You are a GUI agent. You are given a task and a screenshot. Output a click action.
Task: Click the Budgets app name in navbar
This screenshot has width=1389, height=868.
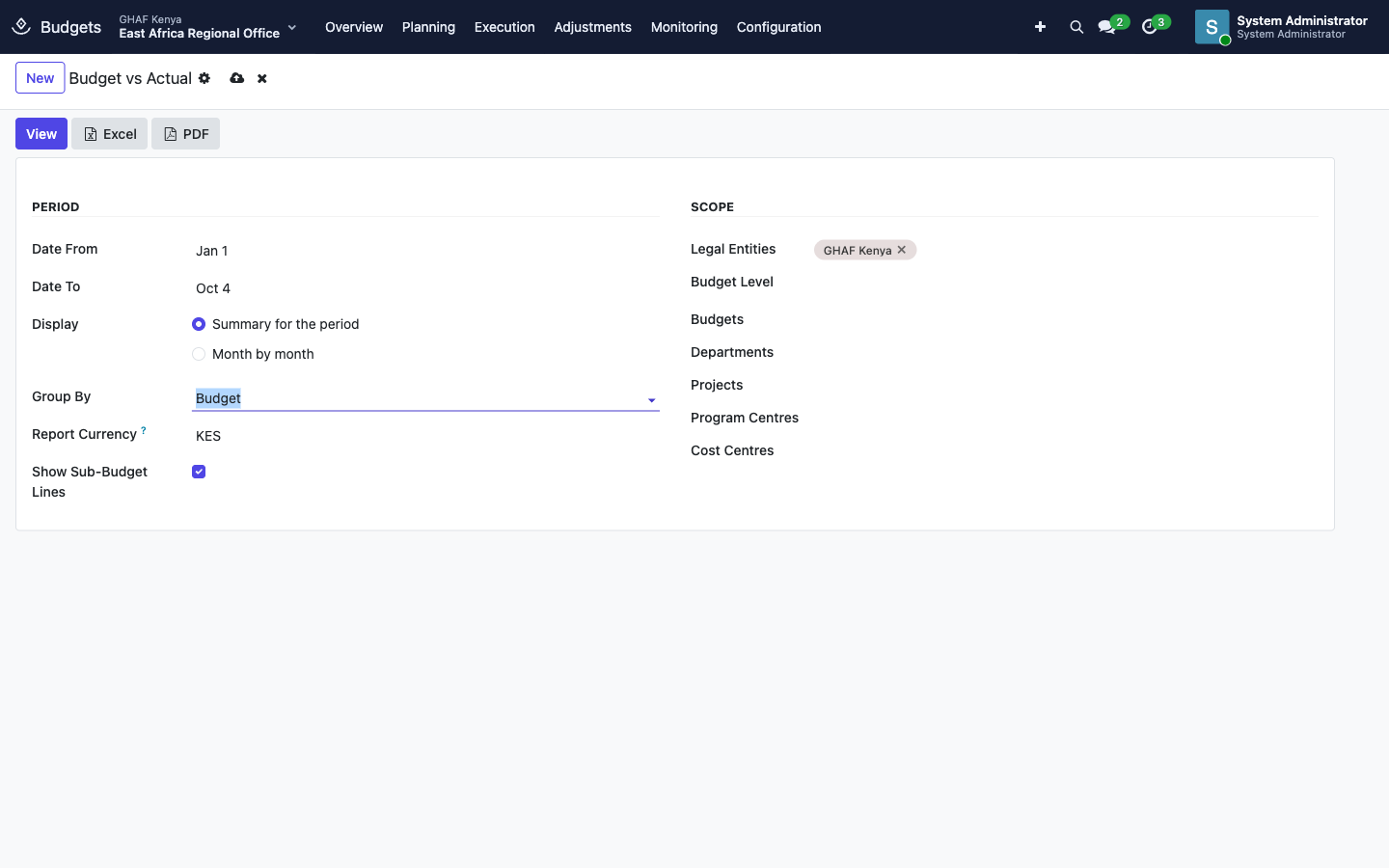point(70,27)
